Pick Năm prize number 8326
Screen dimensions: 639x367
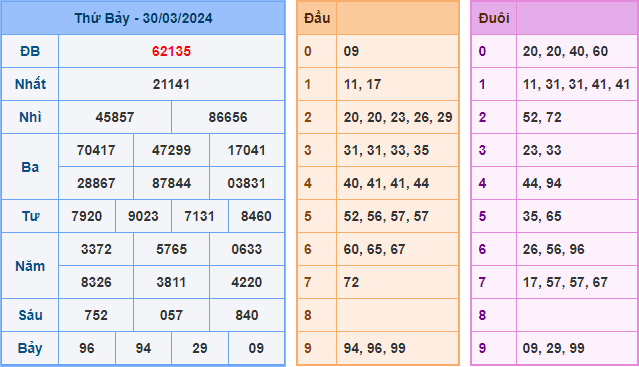[x=96, y=282]
